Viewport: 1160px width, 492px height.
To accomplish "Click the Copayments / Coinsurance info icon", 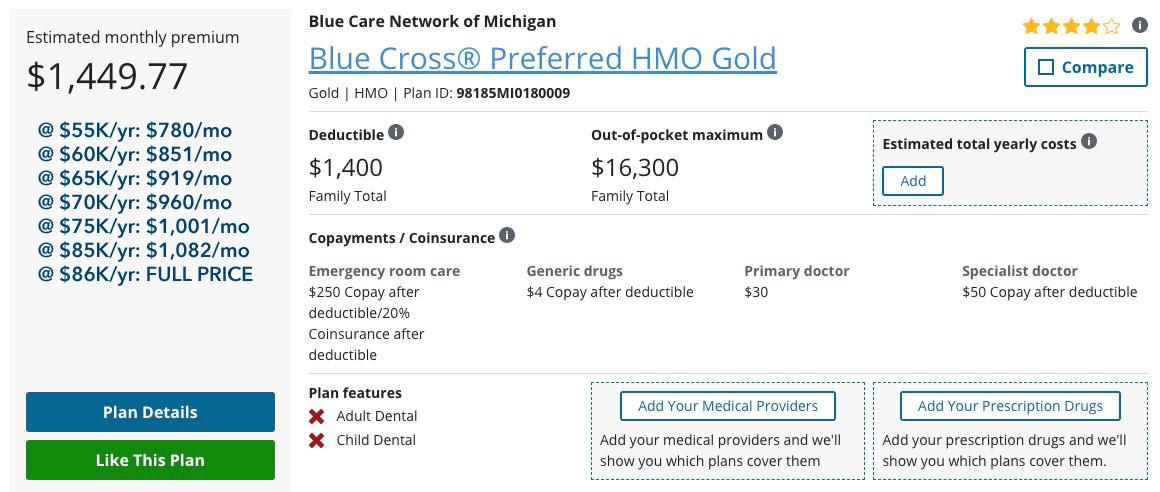I will tap(507, 236).
